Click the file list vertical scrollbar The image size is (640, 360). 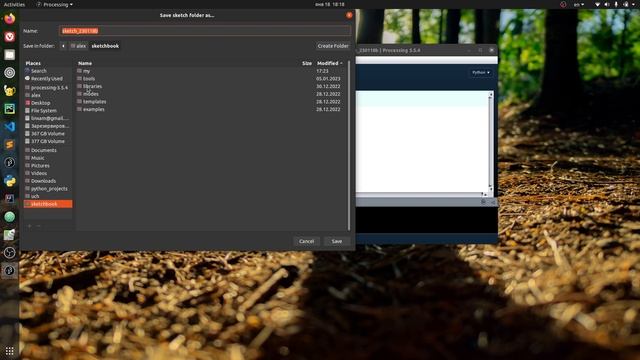349,145
